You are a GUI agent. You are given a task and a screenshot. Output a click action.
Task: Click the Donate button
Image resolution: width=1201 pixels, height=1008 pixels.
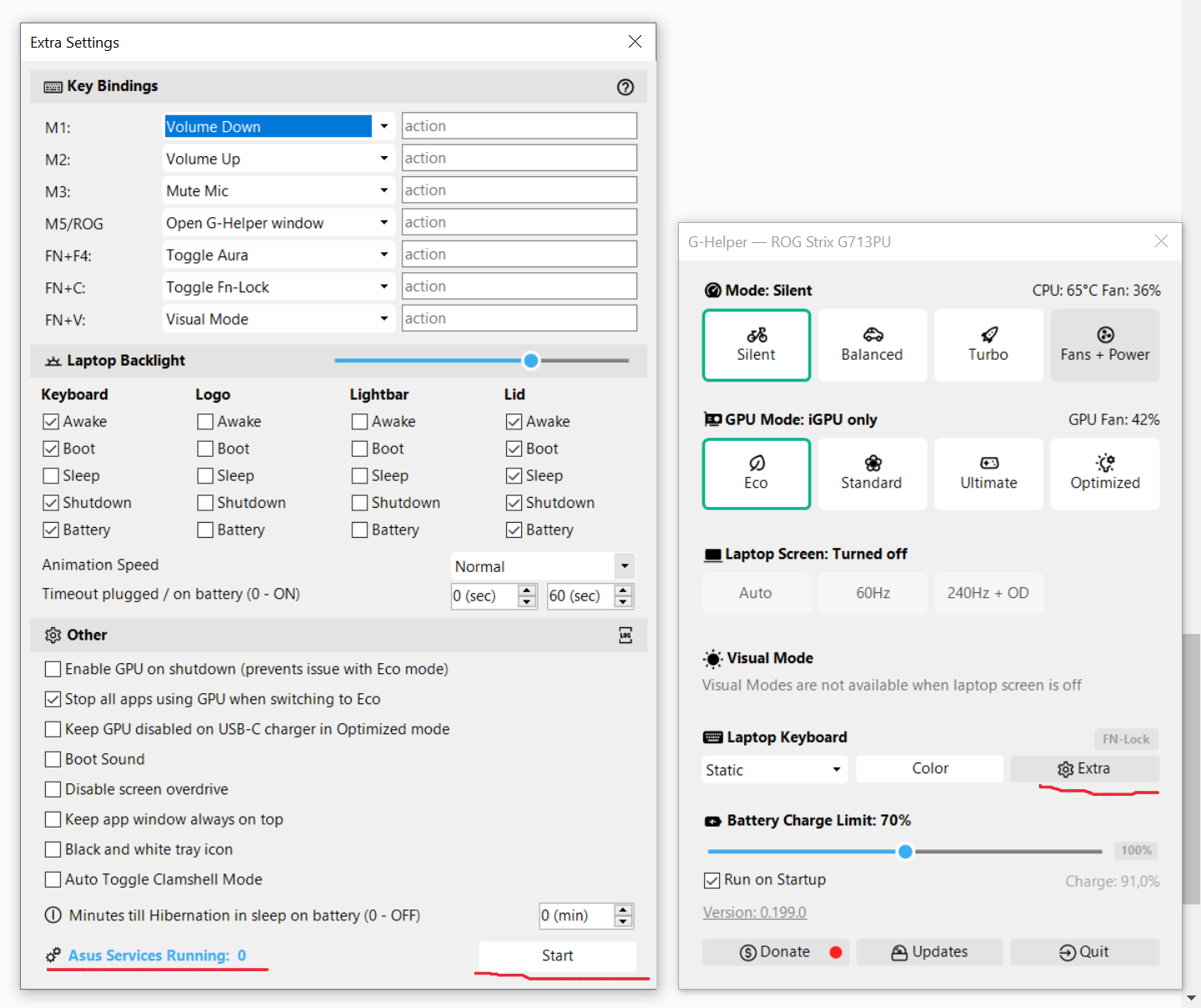775,952
